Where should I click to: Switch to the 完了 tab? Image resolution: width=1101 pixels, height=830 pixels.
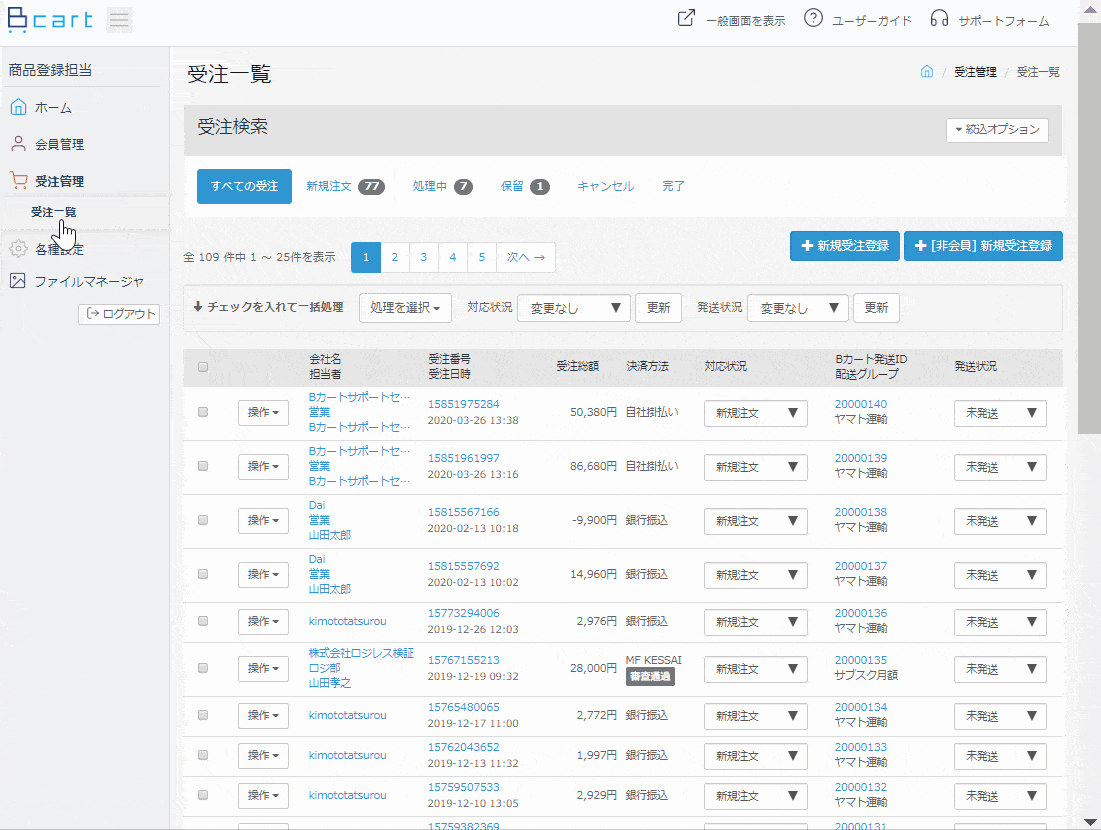click(x=673, y=186)
